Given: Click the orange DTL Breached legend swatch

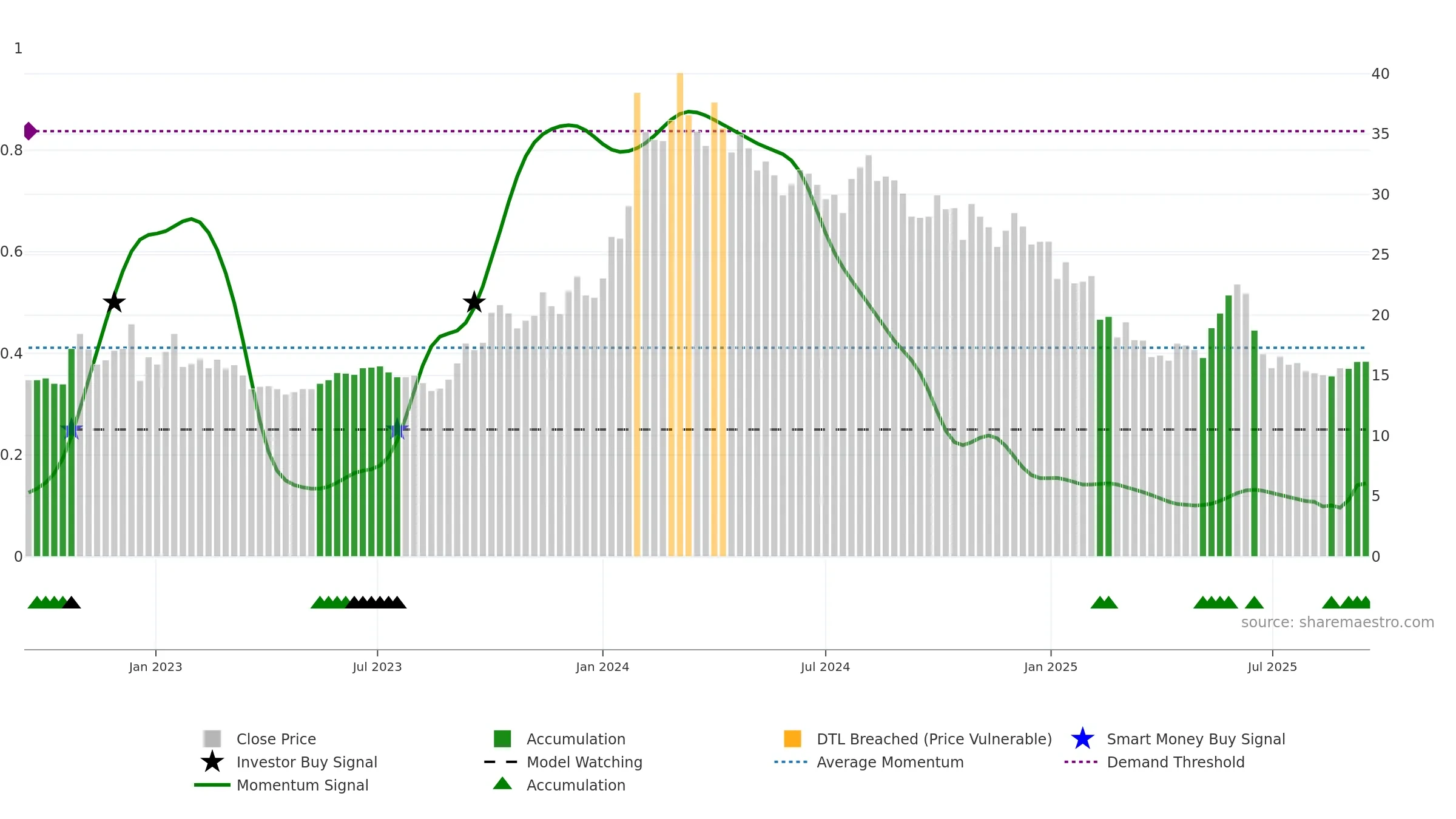Looking at the screenshot, I should 792,738.
